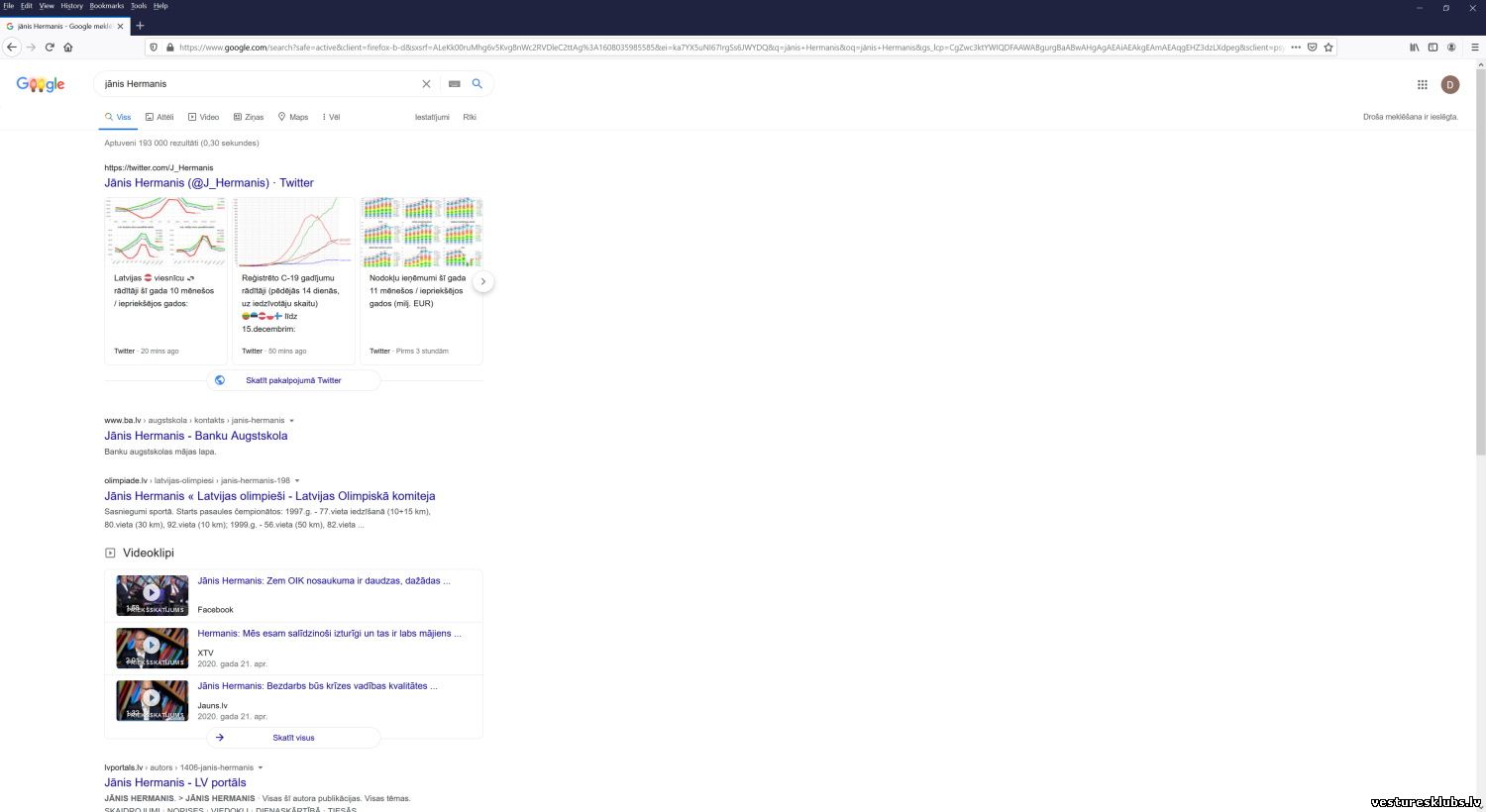Open the on-screen keyboard input tool
The height and width of the screenshot is (812, 1486).
coord(455,84)
